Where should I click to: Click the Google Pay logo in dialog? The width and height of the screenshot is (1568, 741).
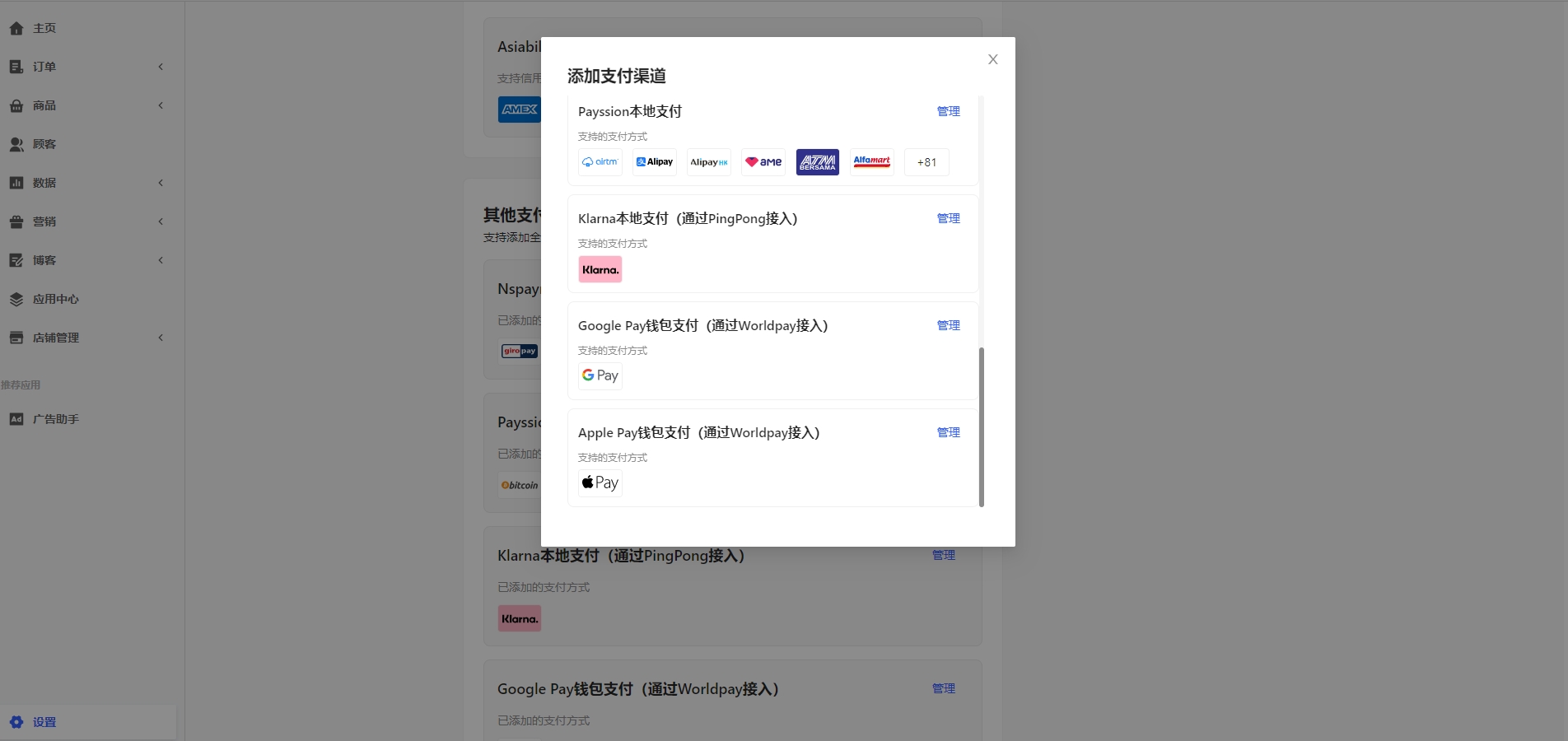tap(600, 375)
